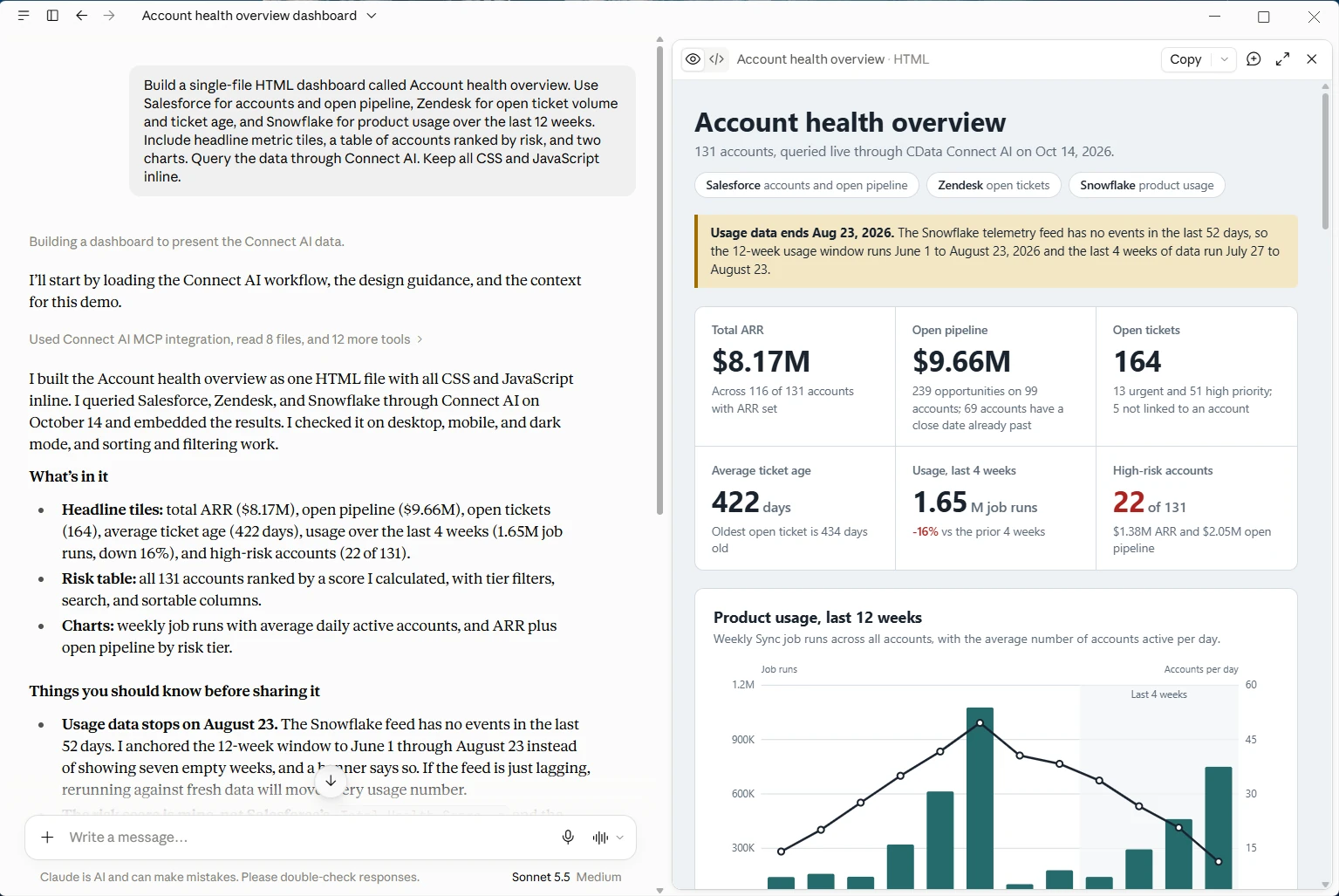
Task: Jump to bottom with the down-arrow button
Action: pos(331,782)
